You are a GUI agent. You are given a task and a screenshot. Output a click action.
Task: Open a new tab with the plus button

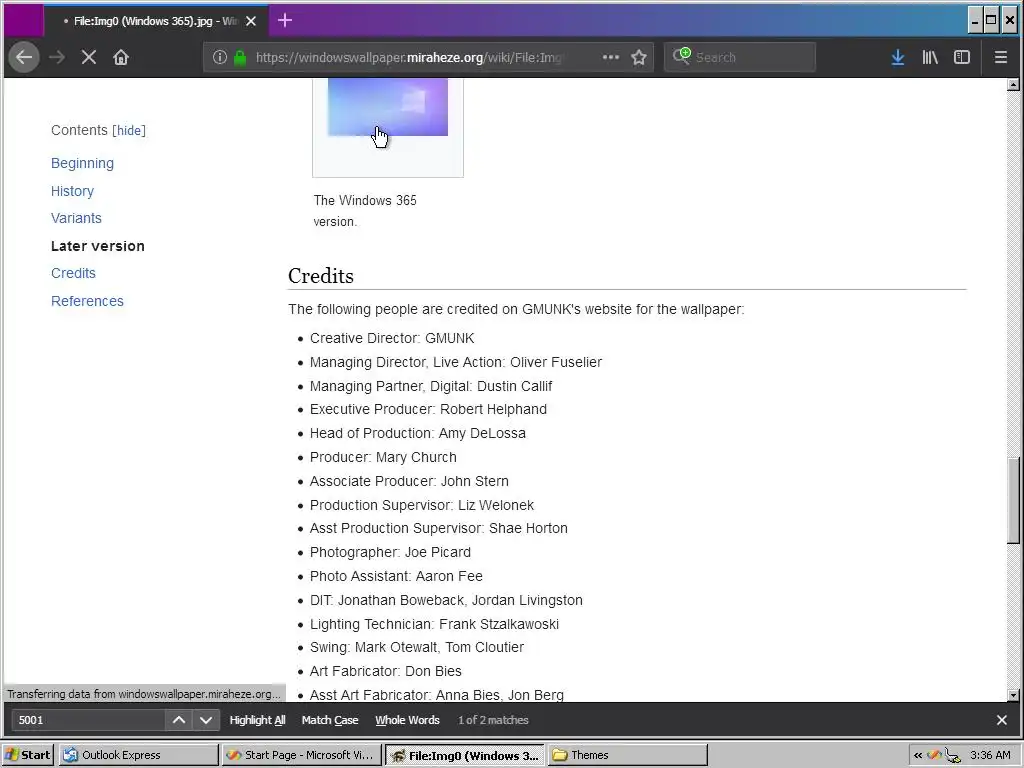pyautogui.click(x=285, y=20)
